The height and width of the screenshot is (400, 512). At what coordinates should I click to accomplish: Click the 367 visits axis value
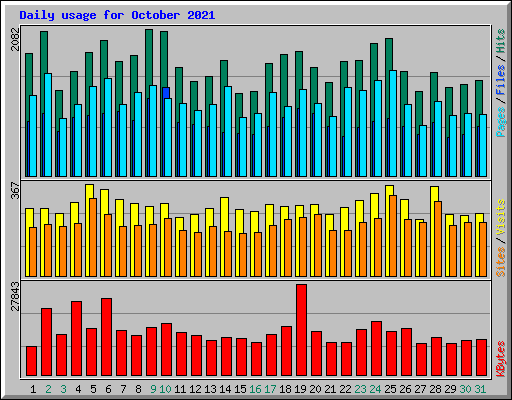click(15, 190)
